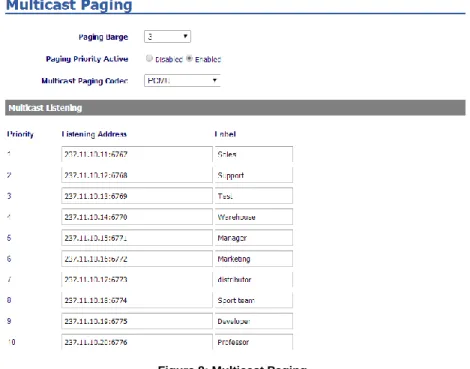
Task: Edit the distributor label field
Action: pyautogui.click(x=254, y=279)
